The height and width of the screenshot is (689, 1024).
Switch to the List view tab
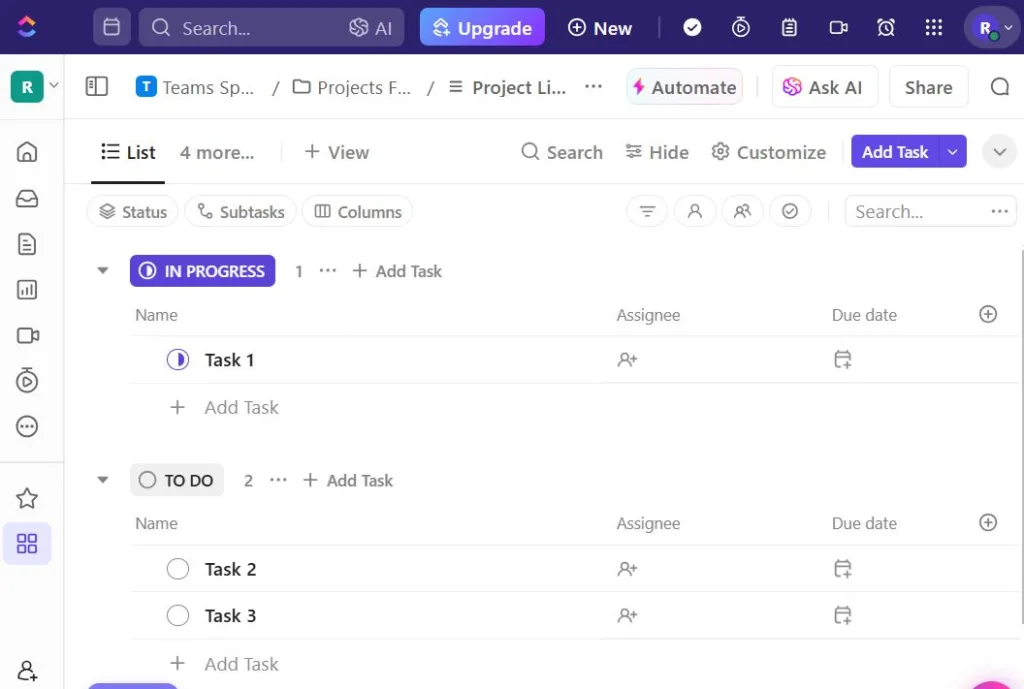point(128,152)
